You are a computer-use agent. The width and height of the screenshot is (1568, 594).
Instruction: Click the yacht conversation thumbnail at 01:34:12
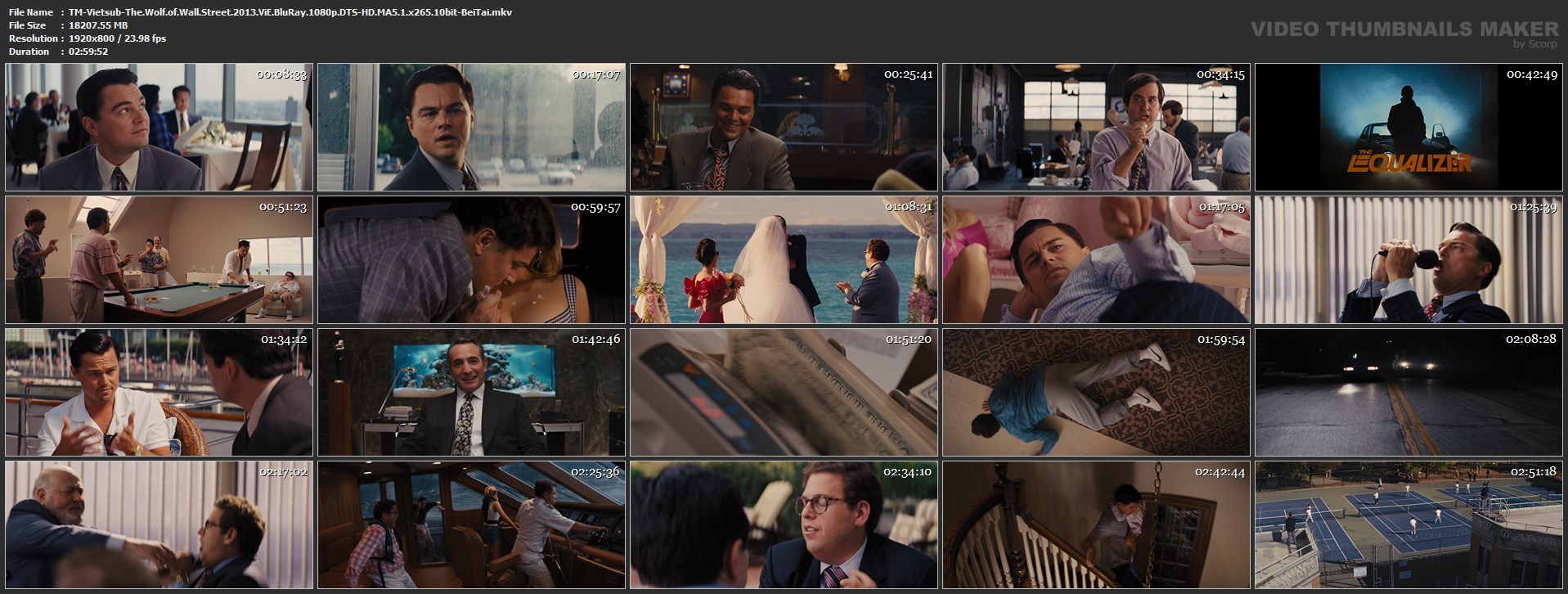(159, 393)
